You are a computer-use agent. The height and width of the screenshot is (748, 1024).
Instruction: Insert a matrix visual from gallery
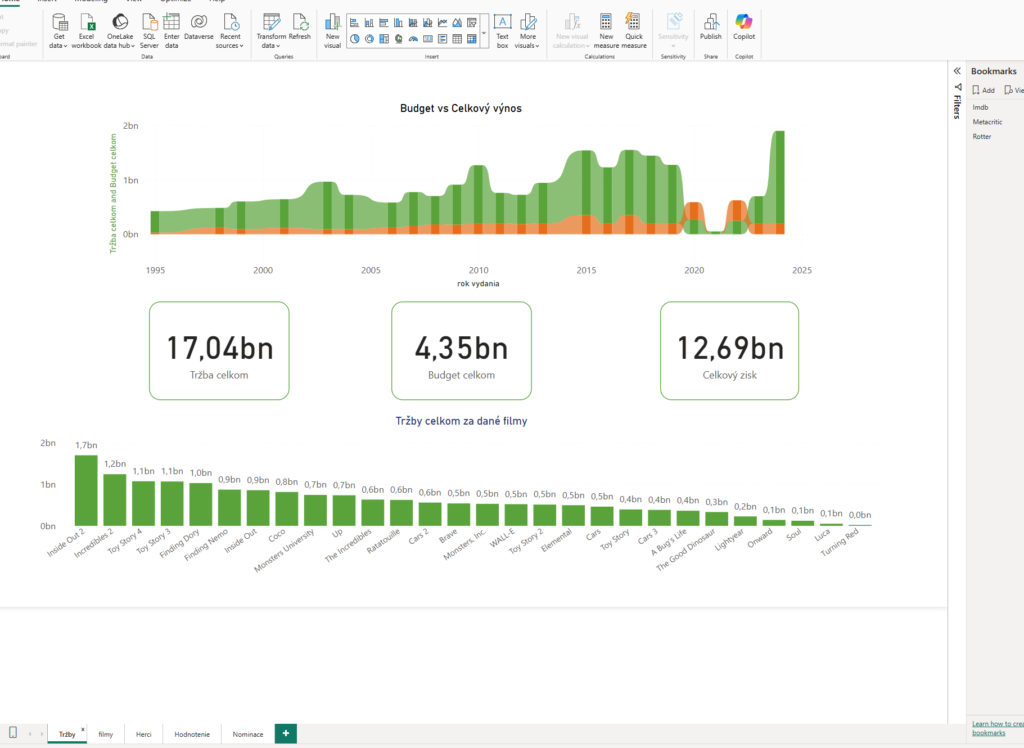(472, 39)
